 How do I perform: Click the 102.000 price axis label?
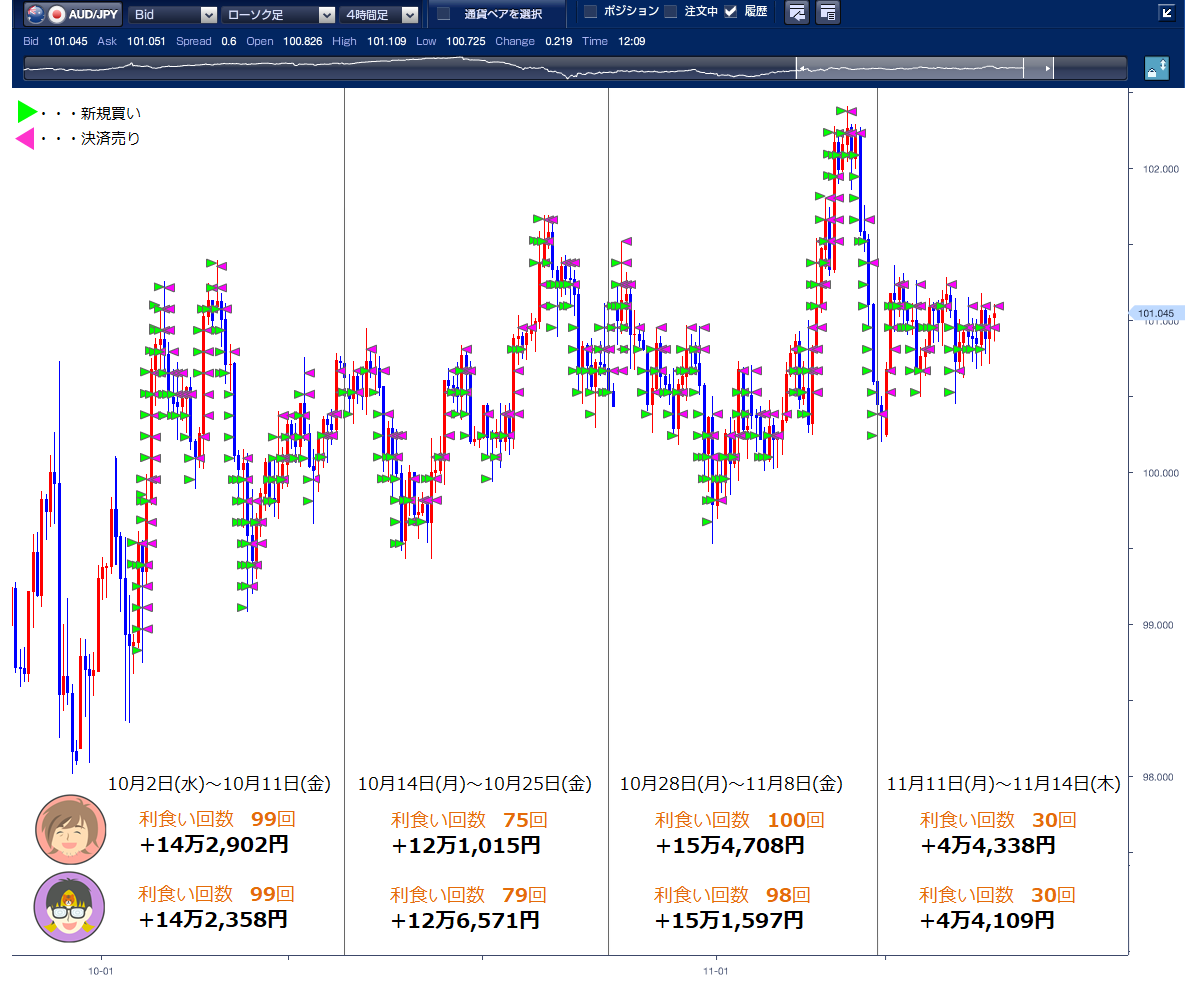click(x=1160, y=169)
